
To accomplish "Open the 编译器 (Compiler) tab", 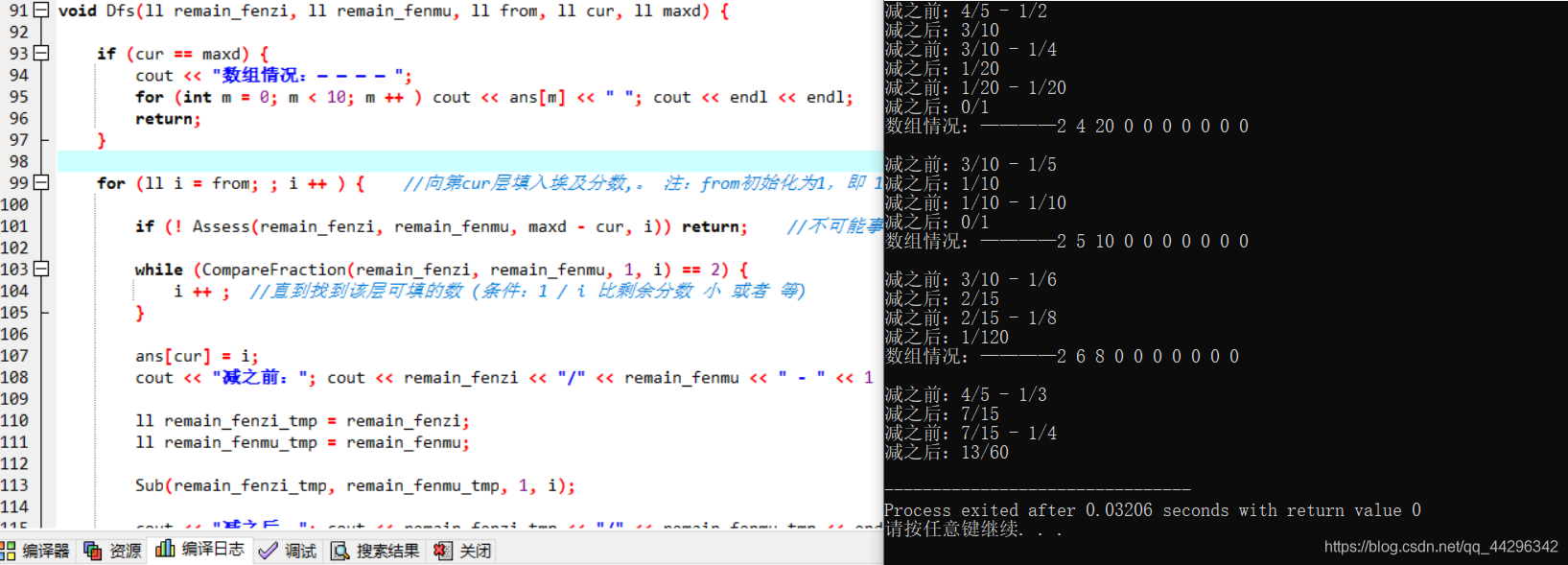I will (35, 551).
